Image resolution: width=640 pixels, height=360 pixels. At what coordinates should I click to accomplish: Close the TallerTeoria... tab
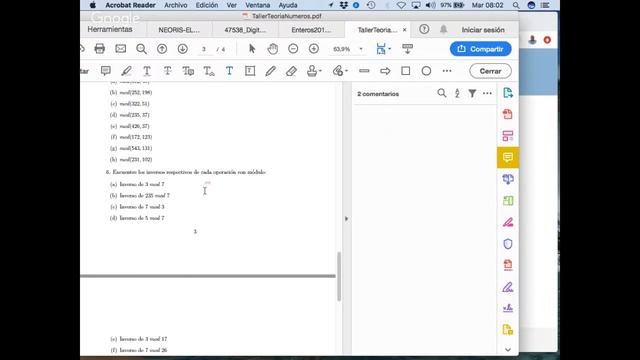(404, 30)
